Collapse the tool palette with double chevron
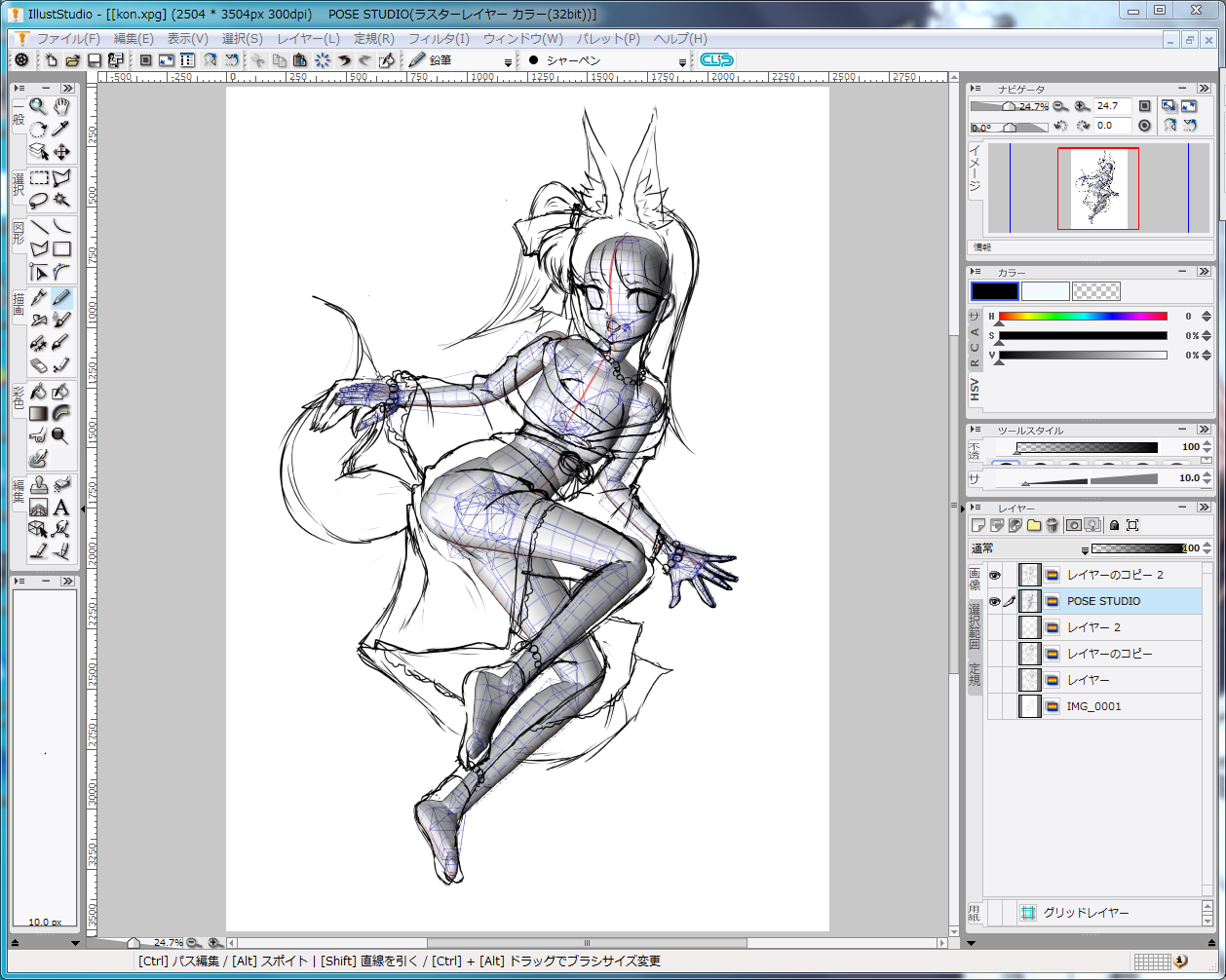The image size is (1226, 980). tap(67, 88)
